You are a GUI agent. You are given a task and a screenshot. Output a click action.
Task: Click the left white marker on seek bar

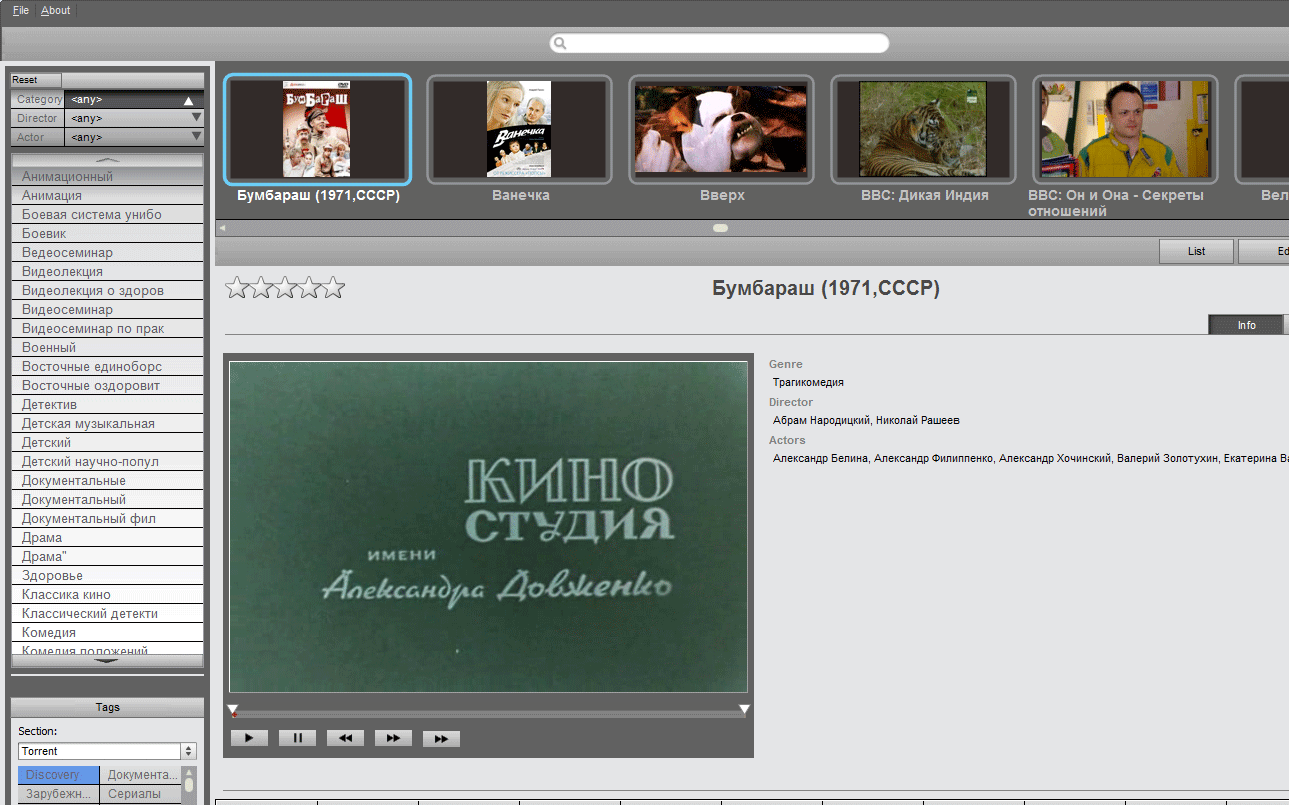click(232, 709)
